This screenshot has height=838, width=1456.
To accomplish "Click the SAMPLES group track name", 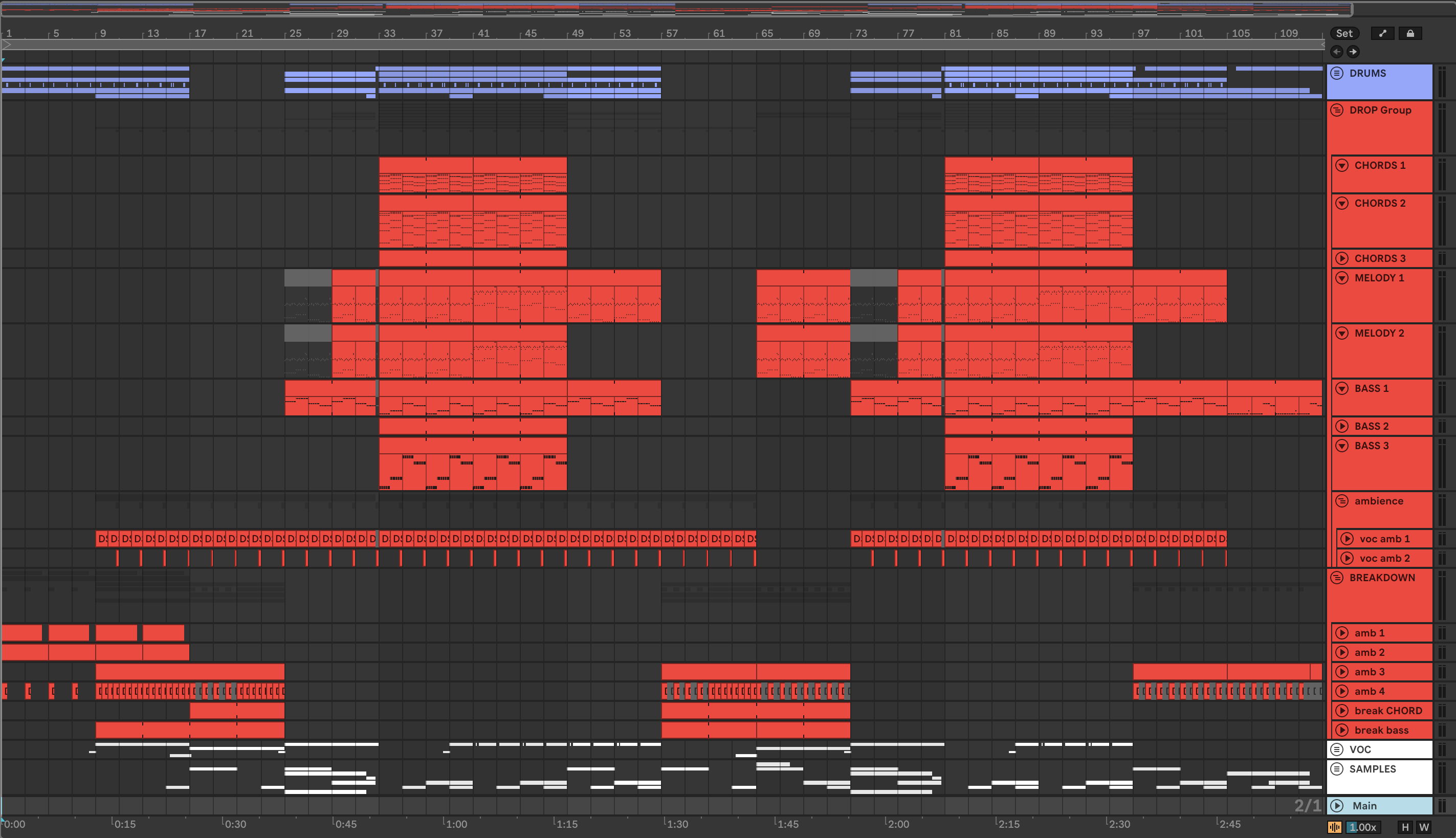I will [1373, 769].
